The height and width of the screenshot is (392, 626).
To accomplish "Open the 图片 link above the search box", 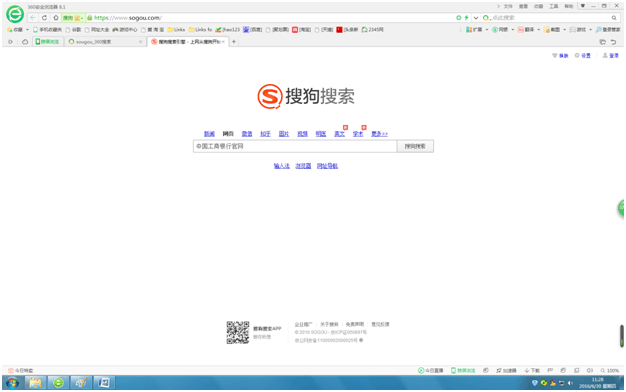I will point(283,134).
